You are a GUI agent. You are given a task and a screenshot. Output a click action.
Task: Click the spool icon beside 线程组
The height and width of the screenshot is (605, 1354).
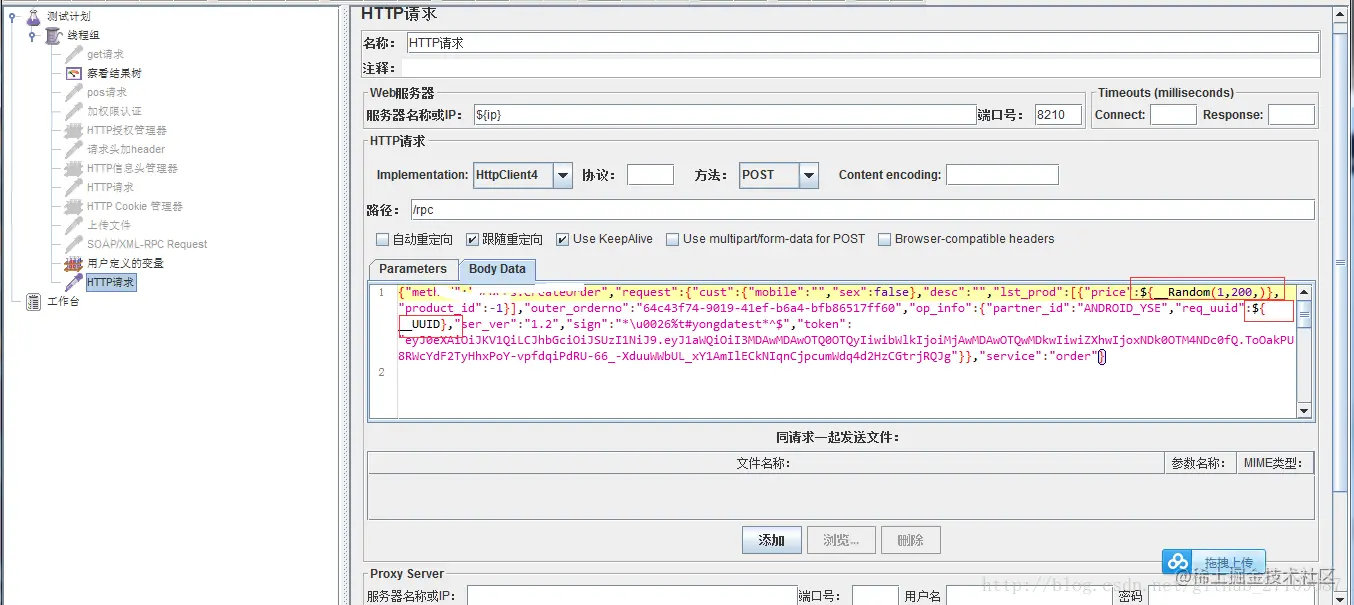pos(54,35)
